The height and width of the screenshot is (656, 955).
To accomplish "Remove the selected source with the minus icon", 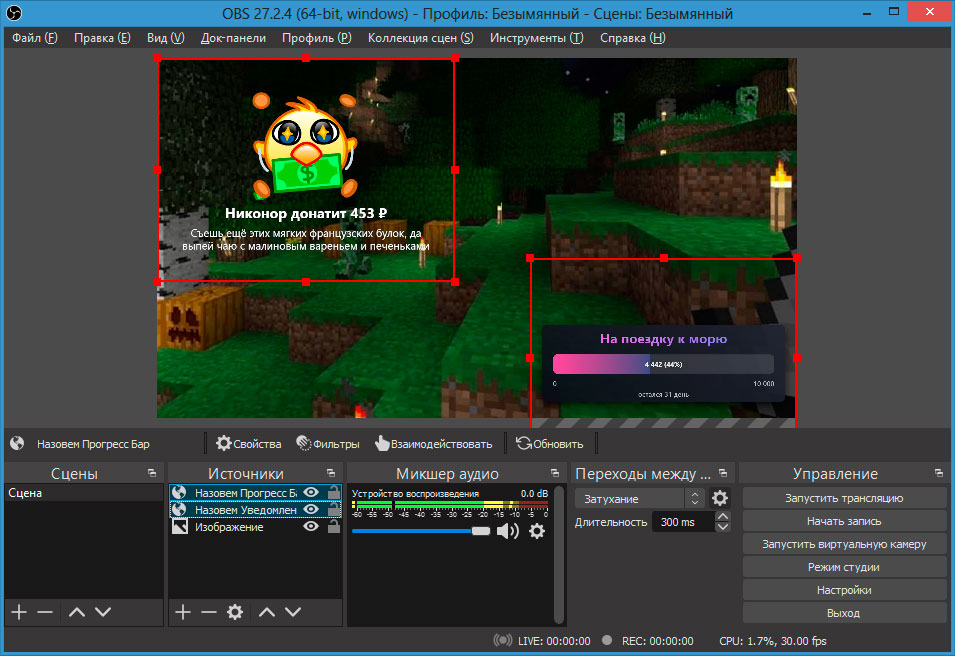I will 209,612.
